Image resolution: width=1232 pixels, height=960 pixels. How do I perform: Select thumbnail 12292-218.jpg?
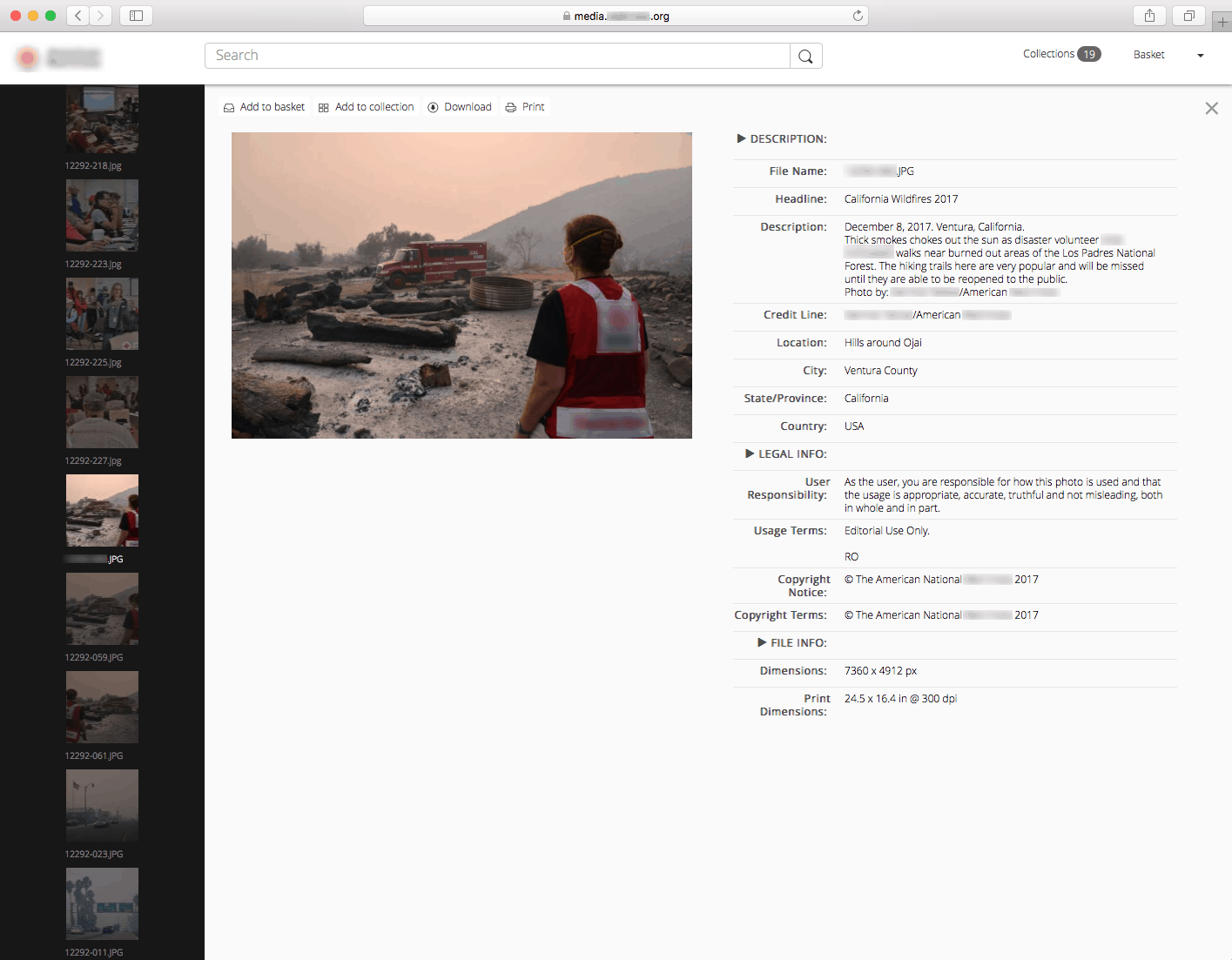tap(102, 120)
